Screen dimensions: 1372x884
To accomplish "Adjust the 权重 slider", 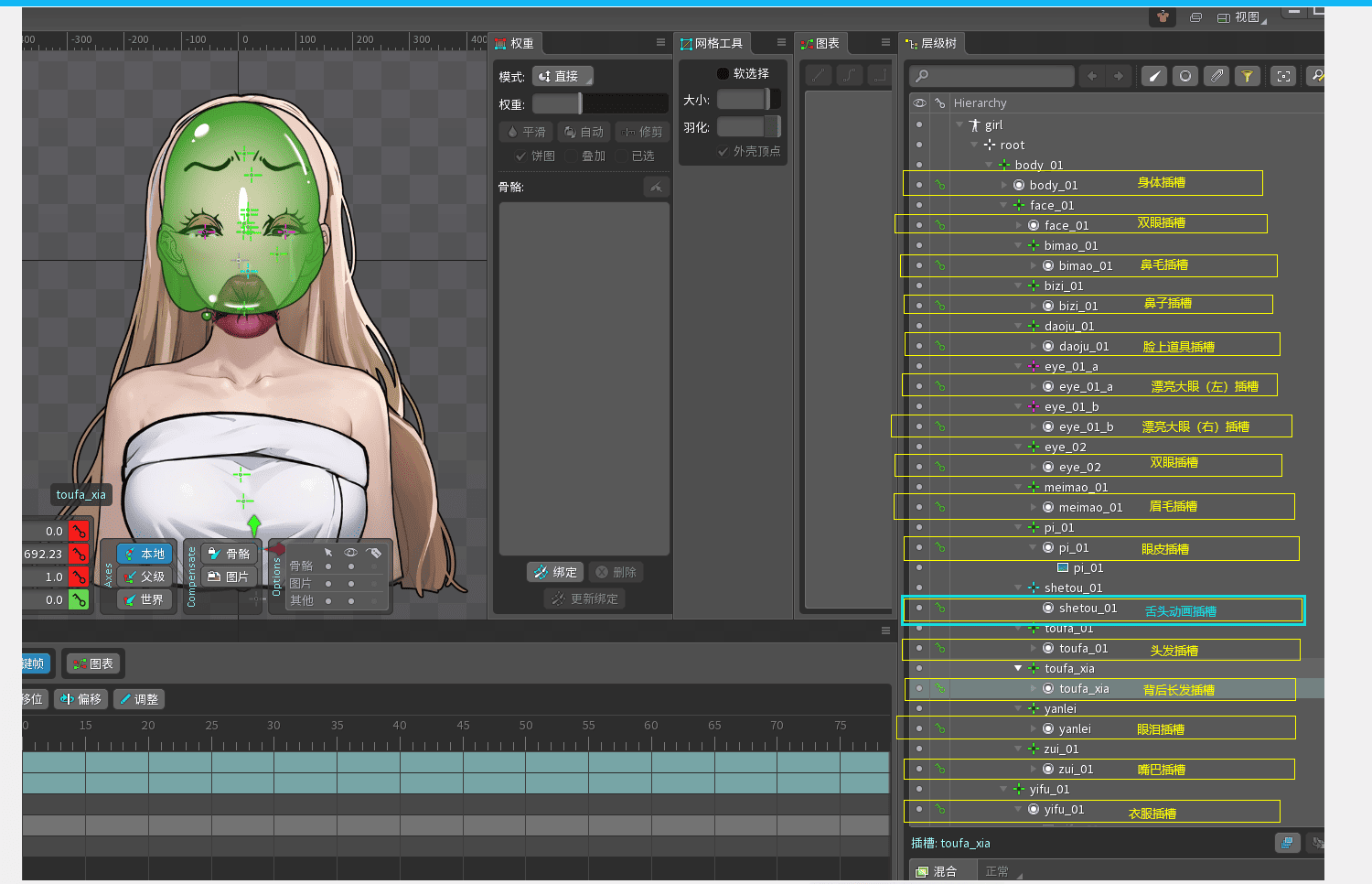I will (x=599, y=103).
